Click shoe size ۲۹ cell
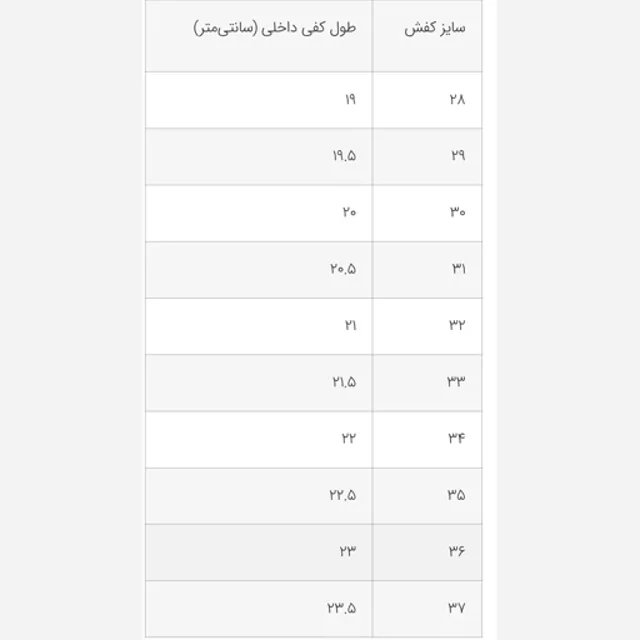 (x=427, y=157)
